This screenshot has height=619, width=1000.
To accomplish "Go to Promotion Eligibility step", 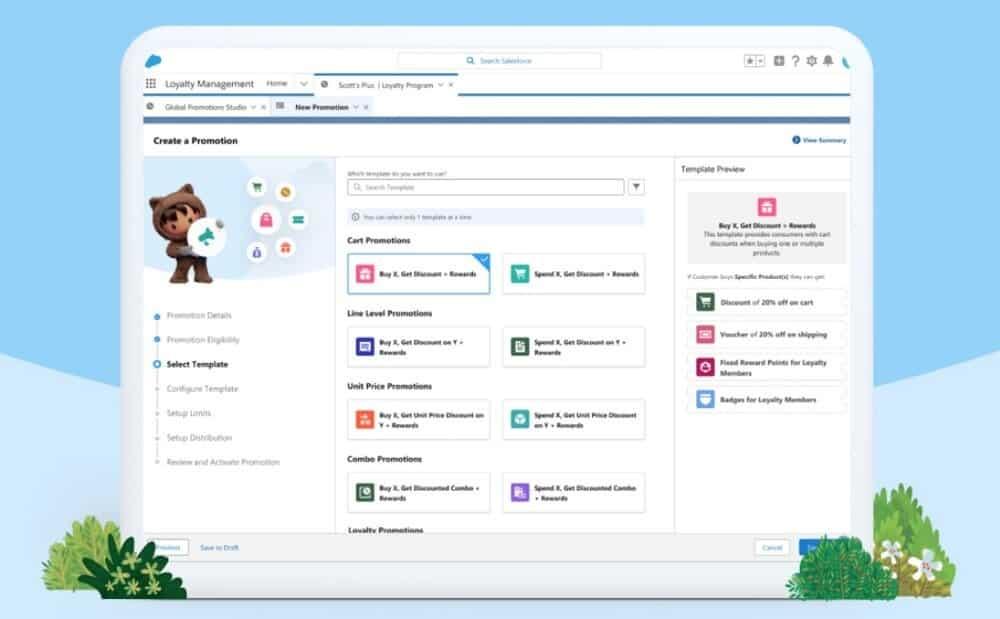I will click(203, 340).
